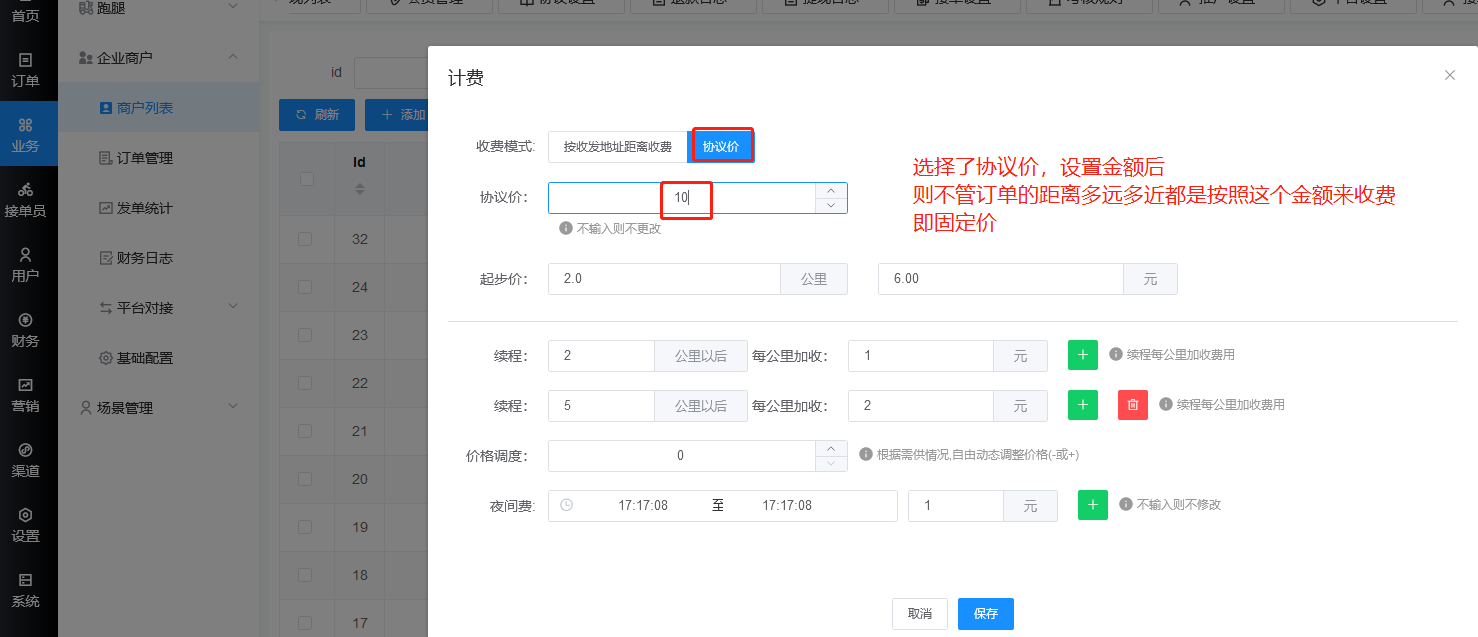Viewport: 1478px width, 637px height.
Task: Click info icon beside 不输入则不更改 hint
Action: point(566,228)
